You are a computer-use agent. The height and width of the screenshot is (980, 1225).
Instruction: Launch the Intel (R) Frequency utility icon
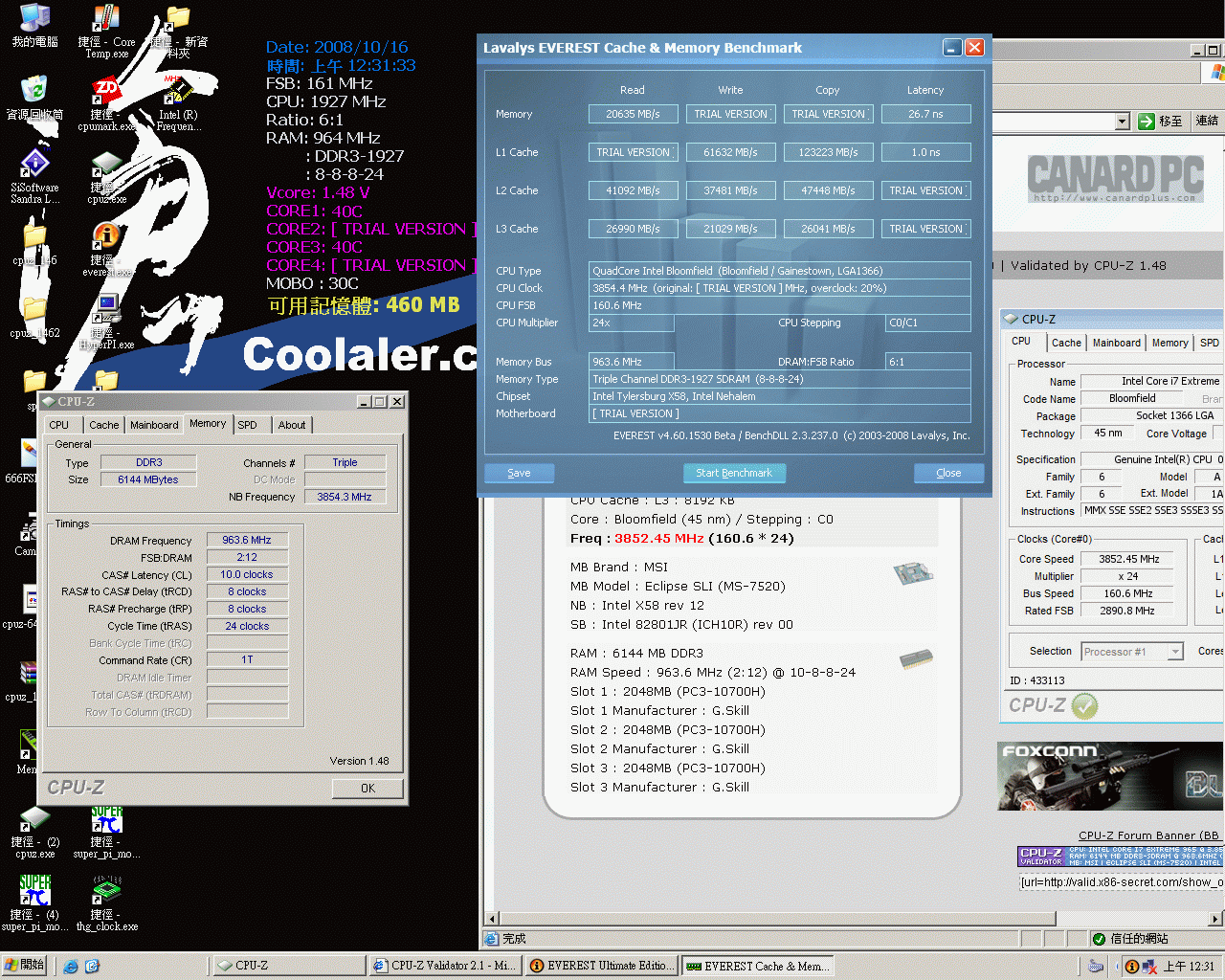[178, 91]
